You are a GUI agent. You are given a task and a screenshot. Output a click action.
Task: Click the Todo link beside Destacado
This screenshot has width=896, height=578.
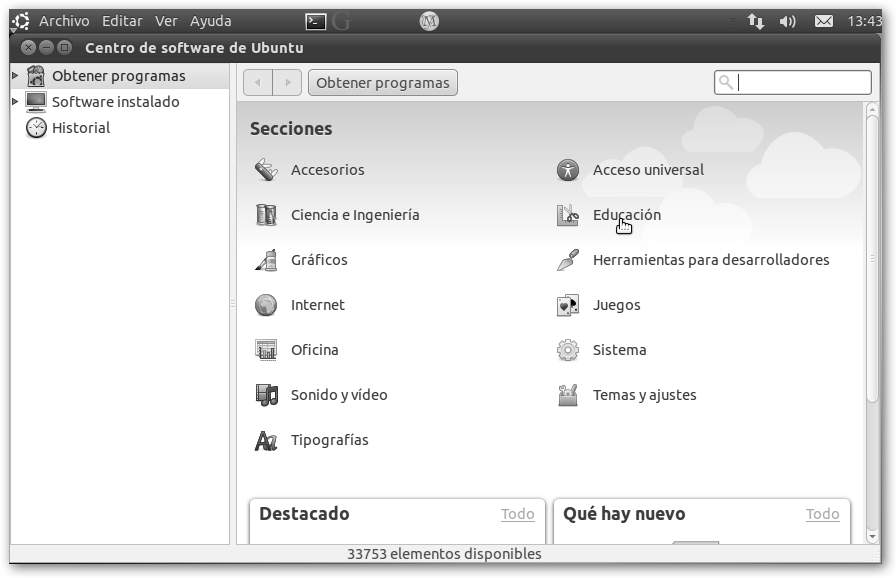517,514
